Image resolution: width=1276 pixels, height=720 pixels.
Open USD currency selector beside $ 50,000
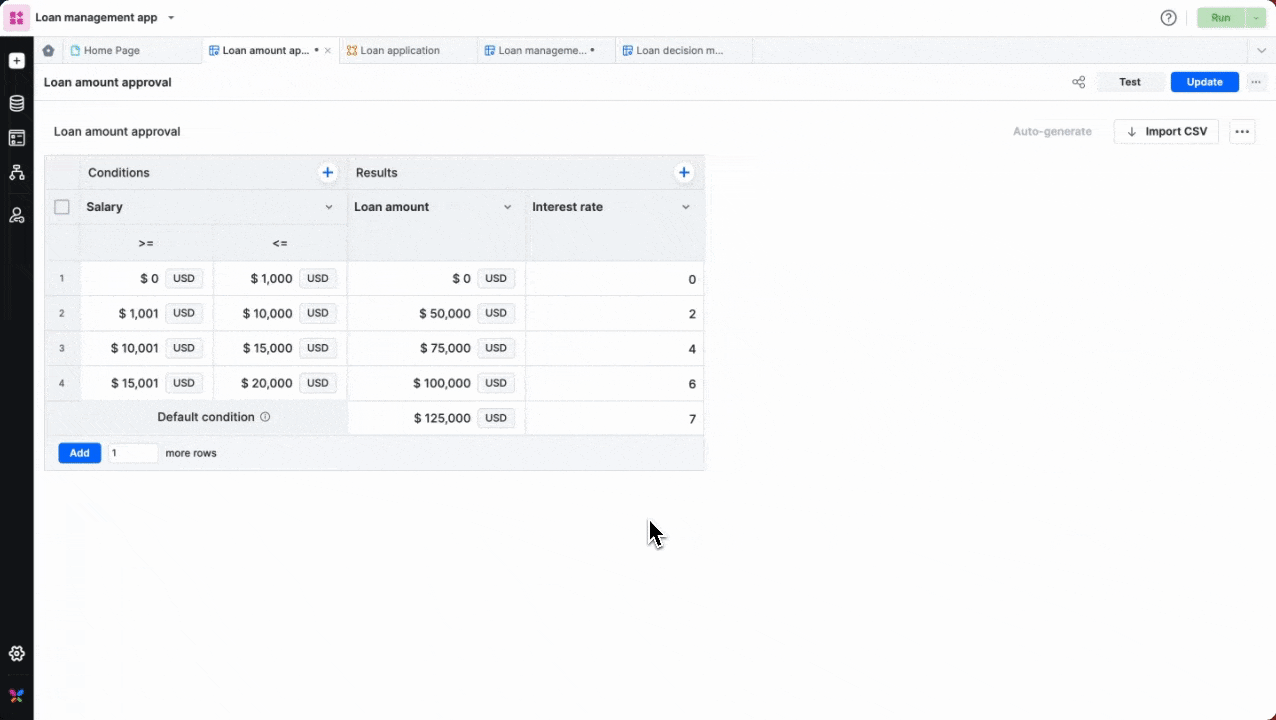point(496,313)
